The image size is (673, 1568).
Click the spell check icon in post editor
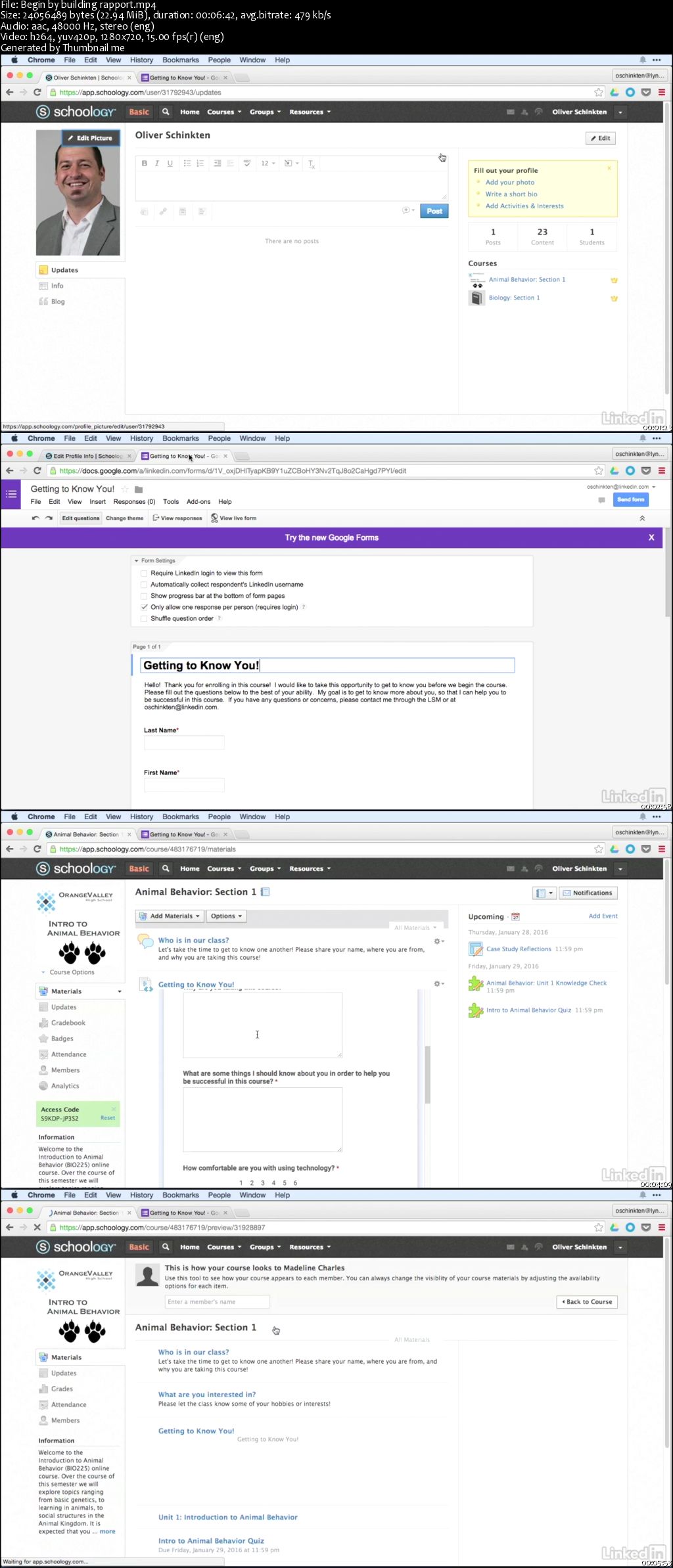[247, 163]
